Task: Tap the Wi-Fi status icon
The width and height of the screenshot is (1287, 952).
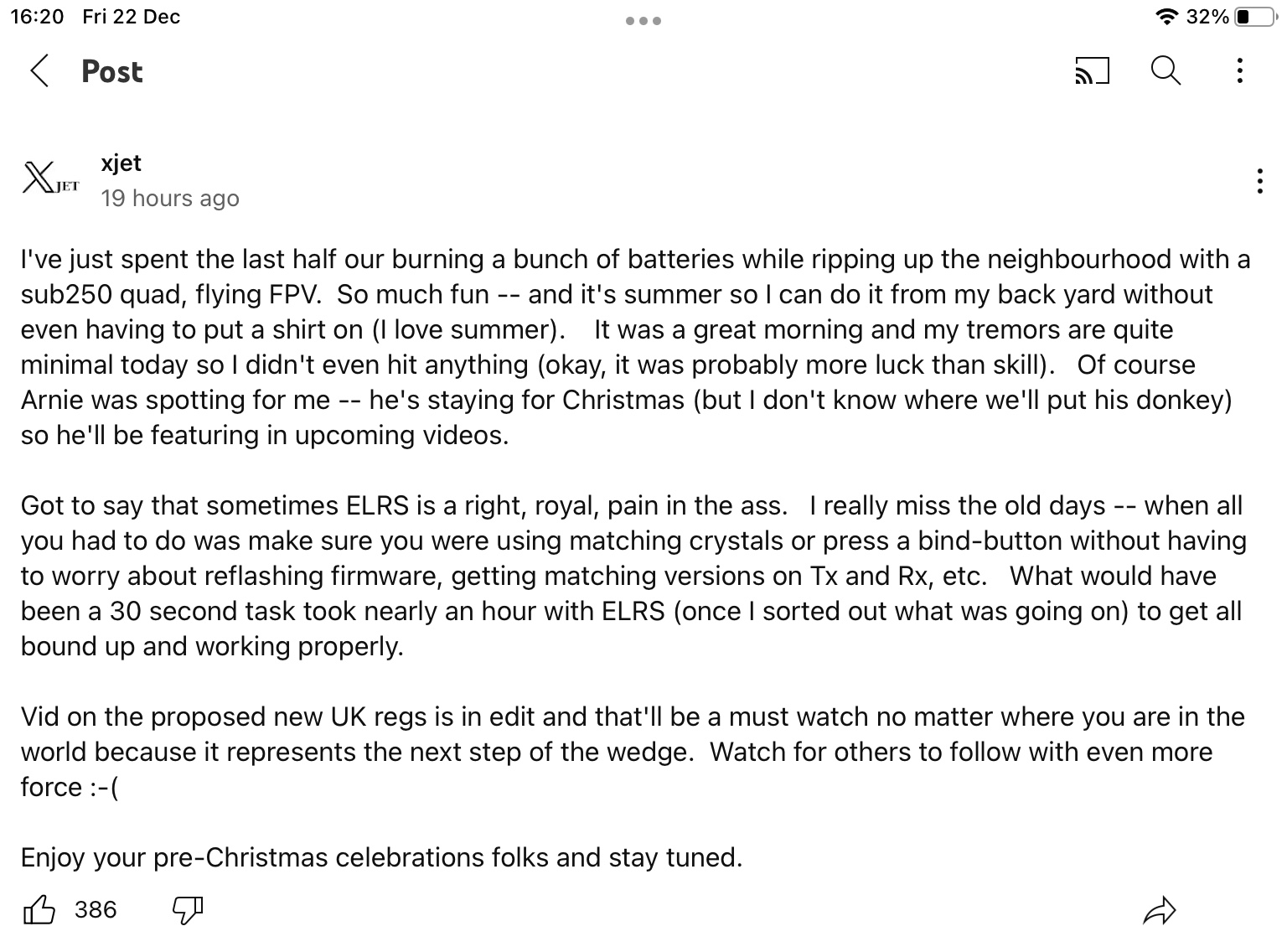Action: point(1166,18)
